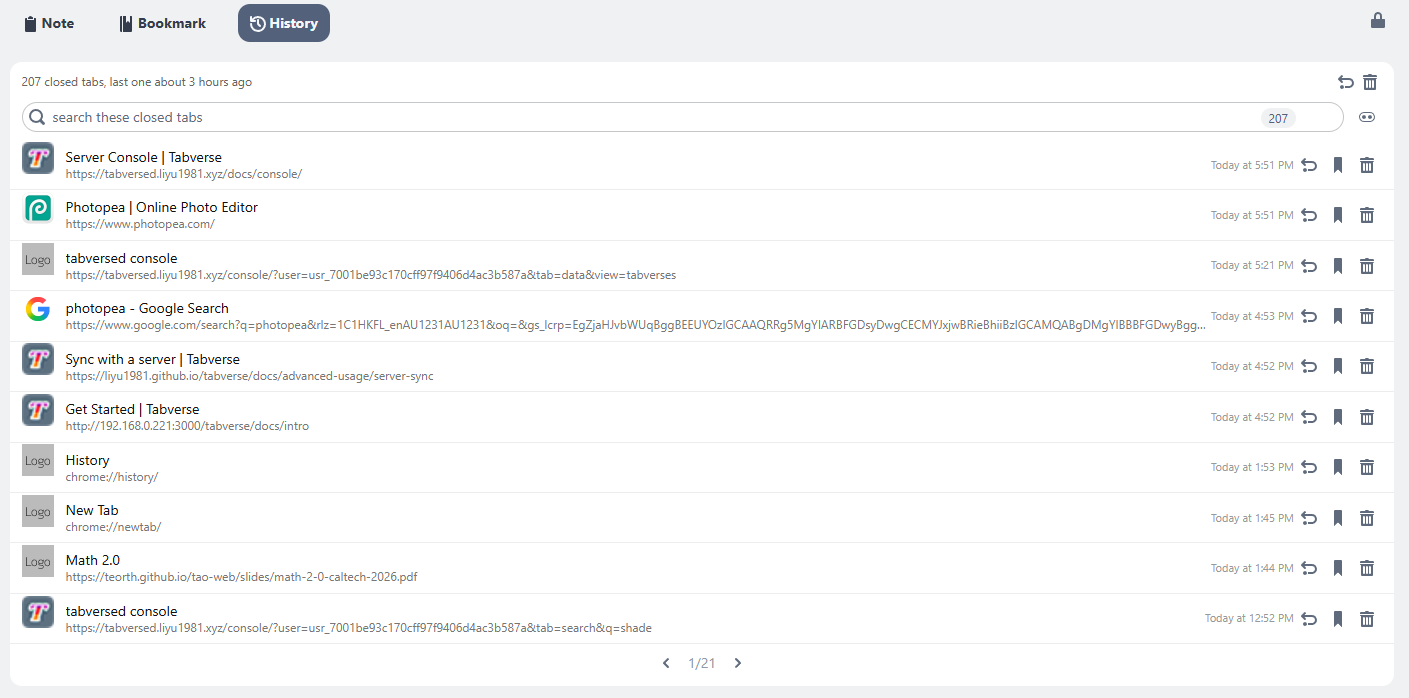This screenshot has width=1409, height=698.
Task: Restore the photopea - Google Search tab
Action: coord(1309,316)
